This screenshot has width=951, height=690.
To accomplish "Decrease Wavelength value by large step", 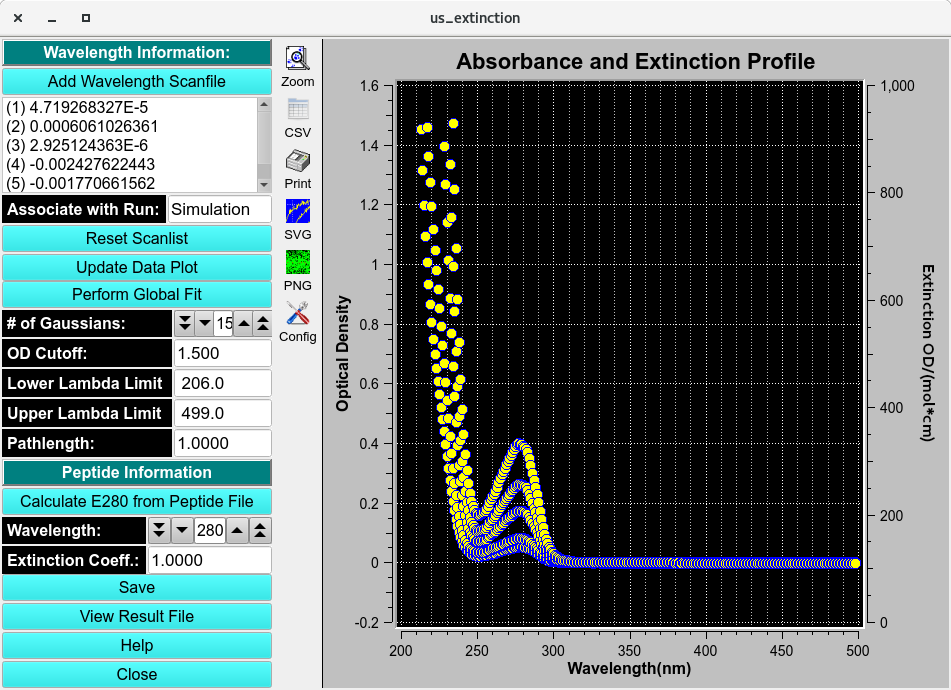I will (159, 531).
